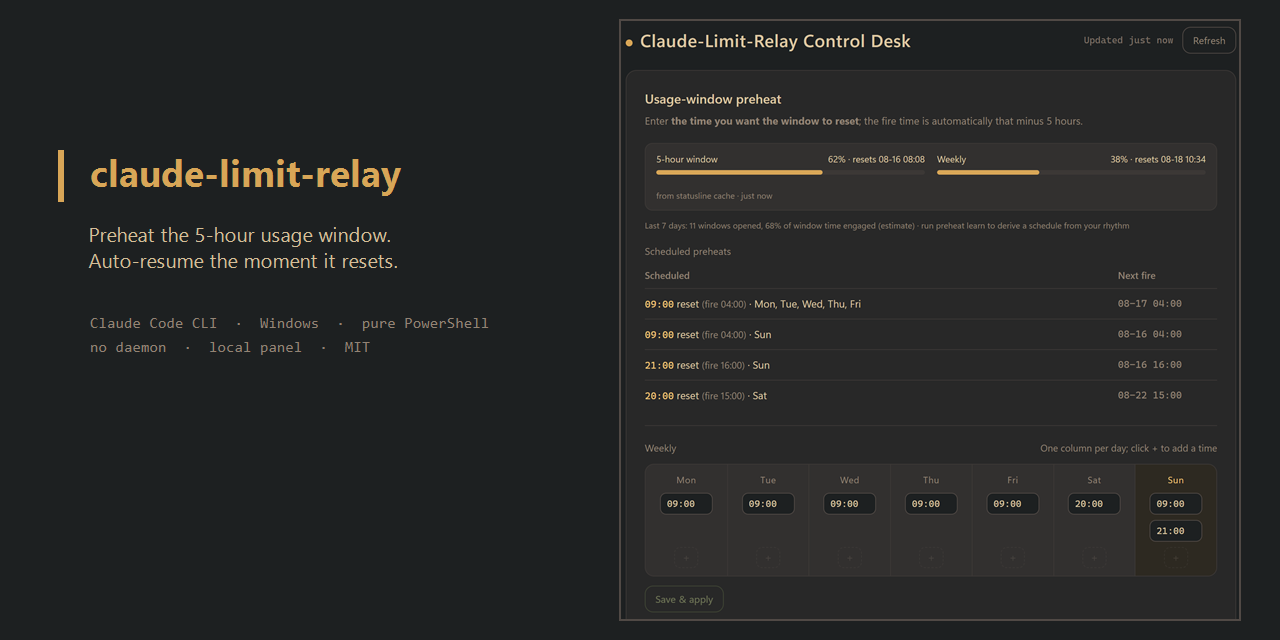Click the One column per day hint
This screenshot has width=1280, height=640.
point(1128,449)
